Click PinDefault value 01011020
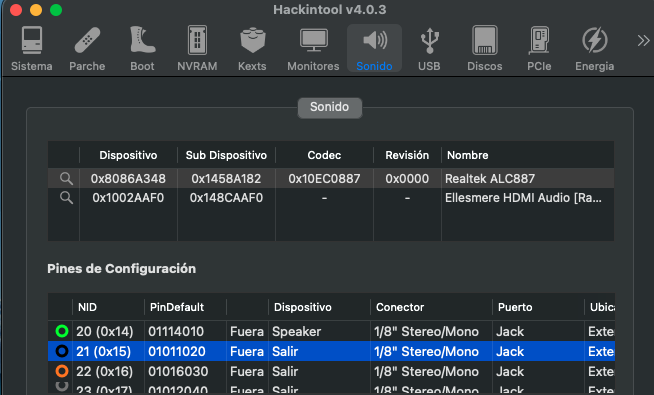This screenshot has width=654, height=395. pos(176,352)
